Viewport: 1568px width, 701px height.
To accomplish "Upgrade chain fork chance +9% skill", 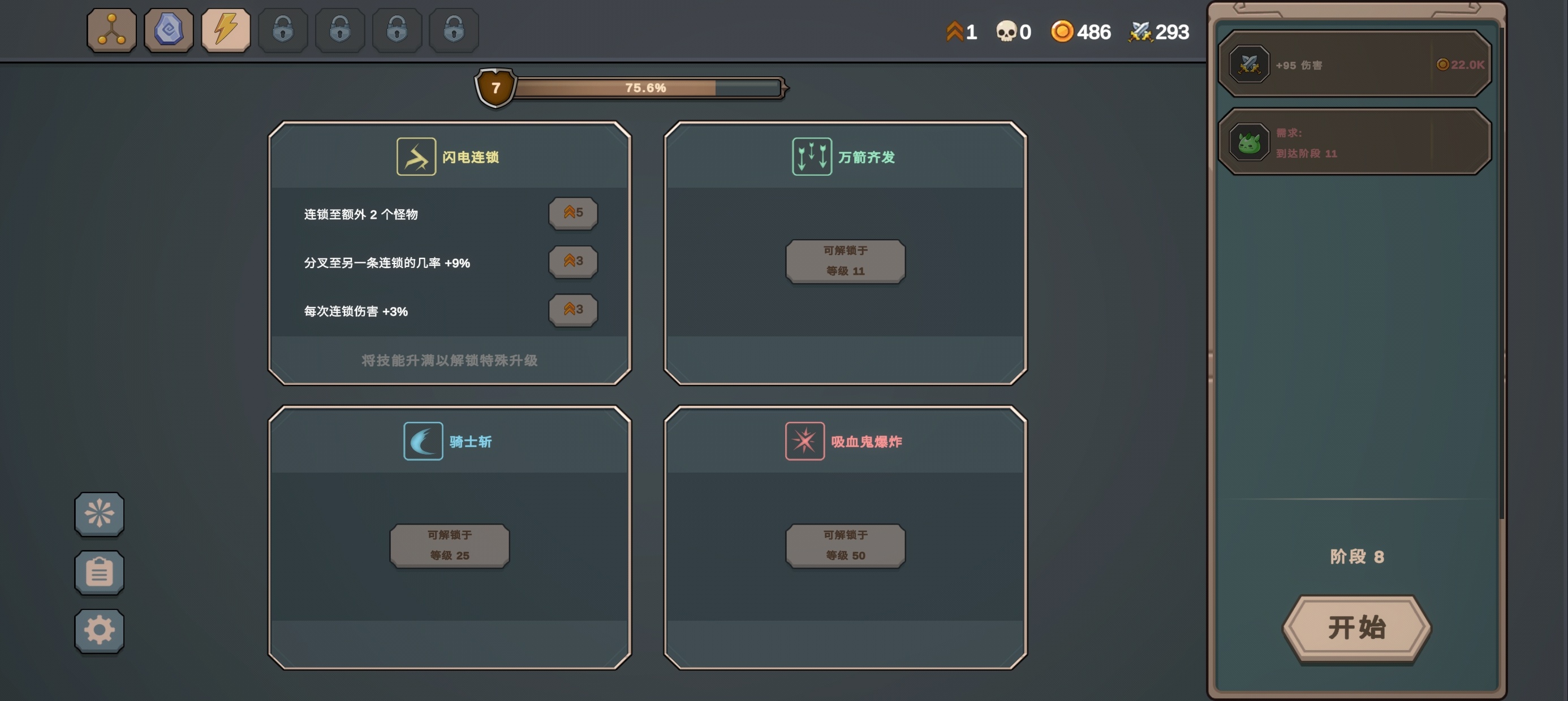I will (x=574, y=262).
